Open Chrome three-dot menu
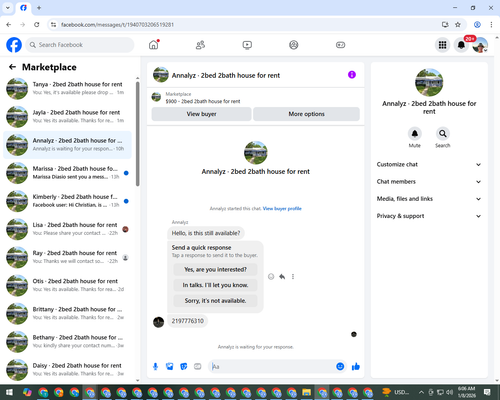Image resolution: width=500 pixels, height=400 pixels. point(491,25)
